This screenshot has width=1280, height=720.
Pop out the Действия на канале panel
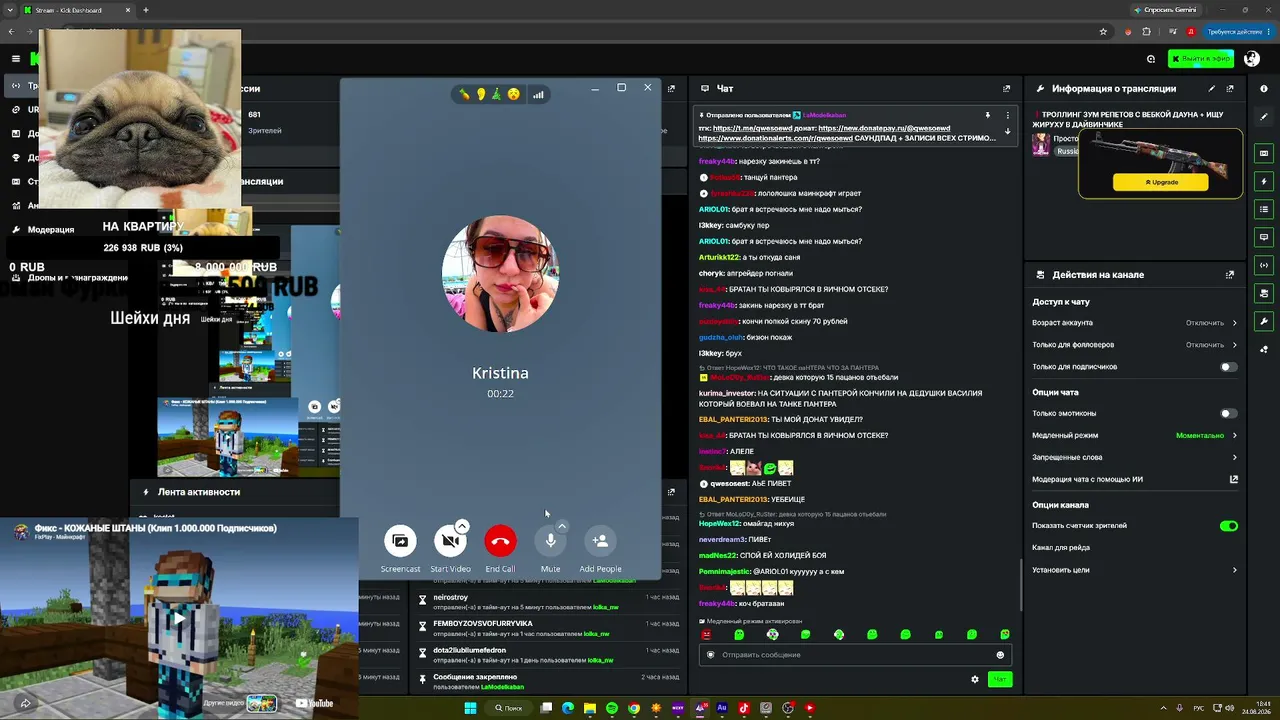click(x=1230, y=275)
